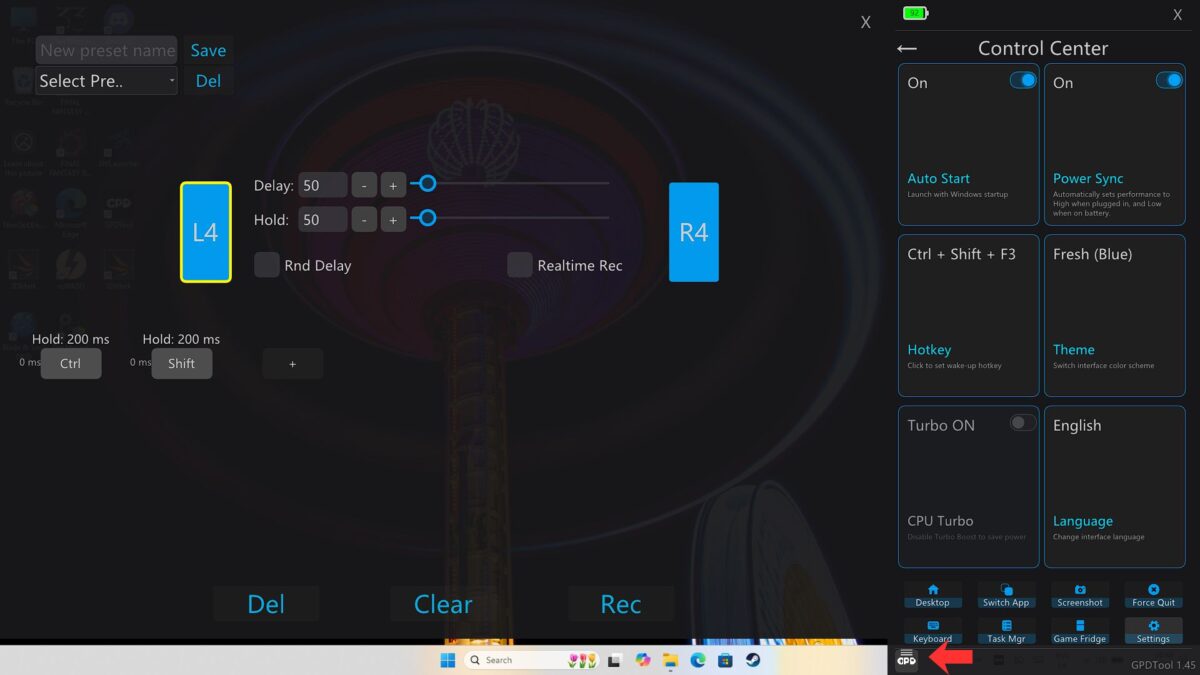
Task: Save the current preset
Action: pyautogui.click(x=208, y=50)
